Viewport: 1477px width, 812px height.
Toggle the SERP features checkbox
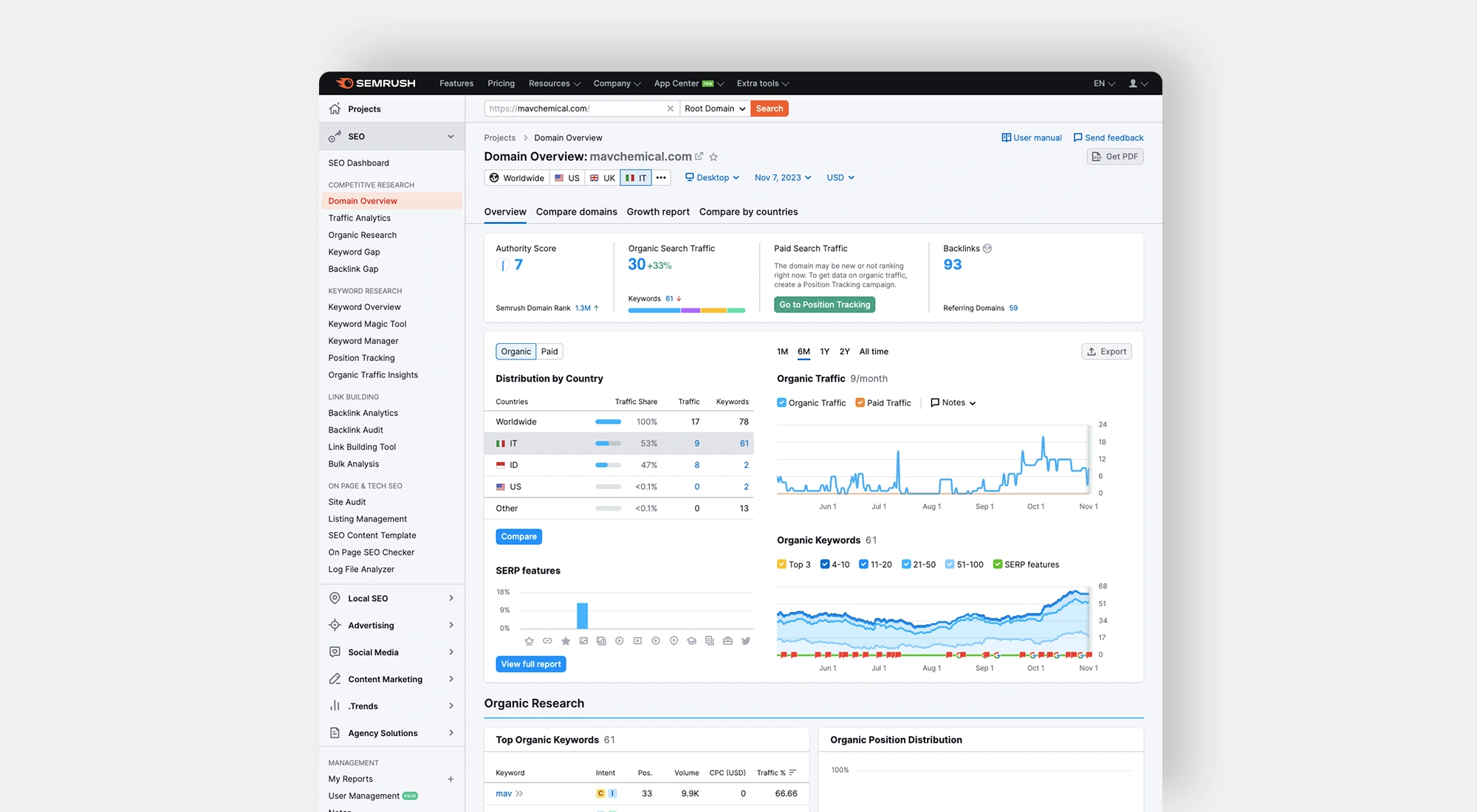(x=998, y=565)
